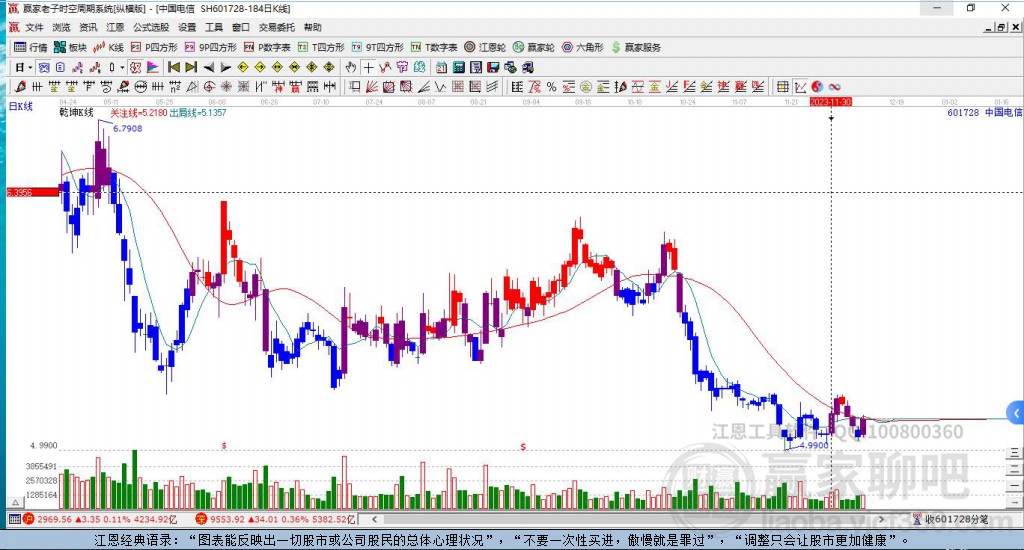Screen dimensions: 1024x550
Task: Open the 设置 menu
Action: [x=187, y=27]
